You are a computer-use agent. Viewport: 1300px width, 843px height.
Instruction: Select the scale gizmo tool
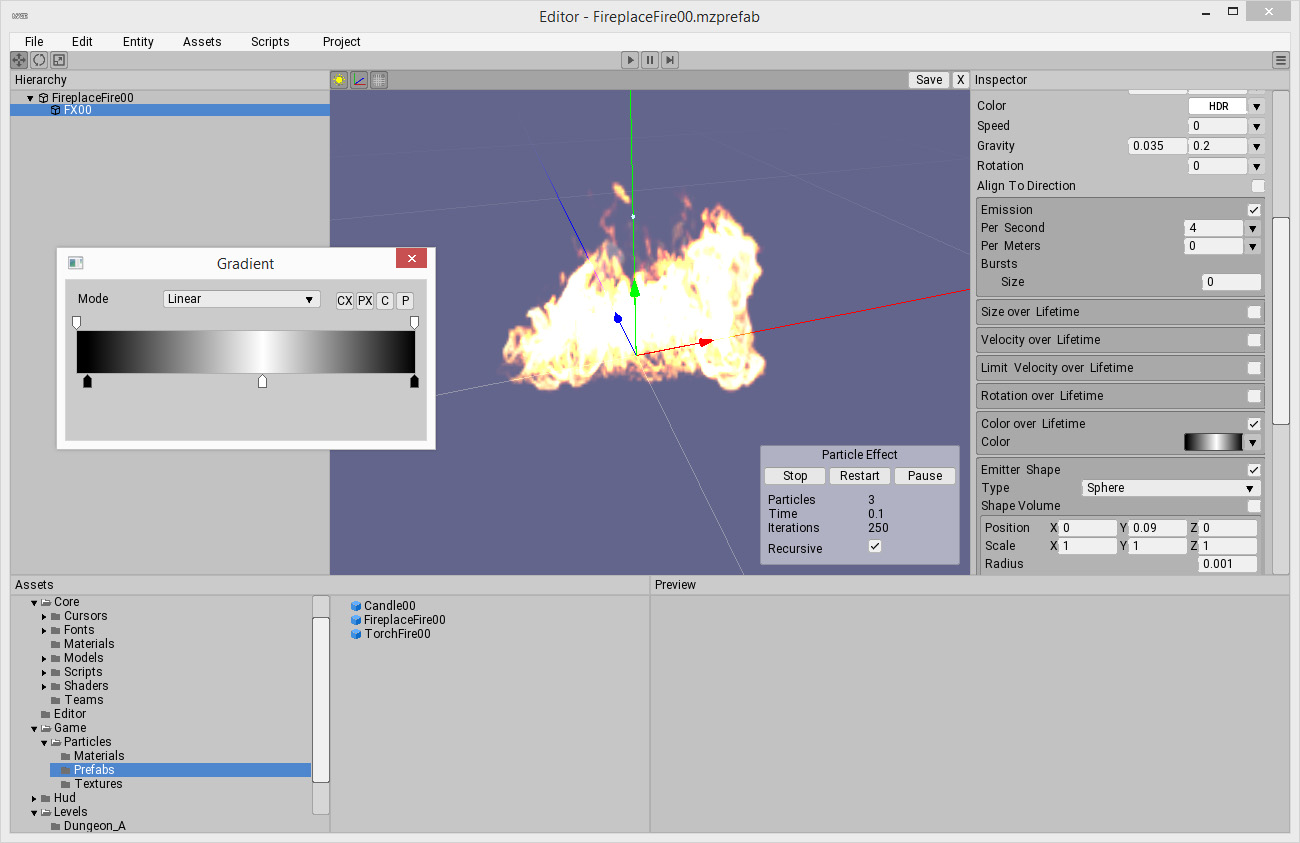click(59, 60)
